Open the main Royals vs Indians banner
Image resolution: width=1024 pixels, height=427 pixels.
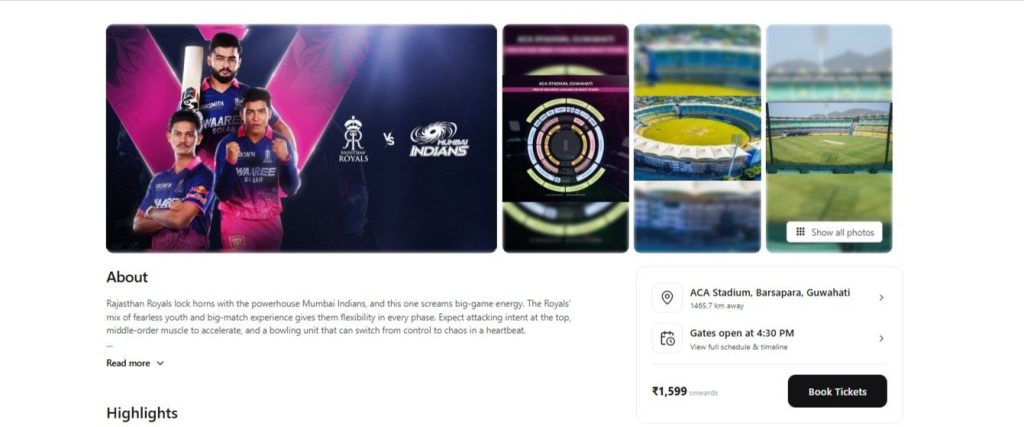[x=301, y=138]
